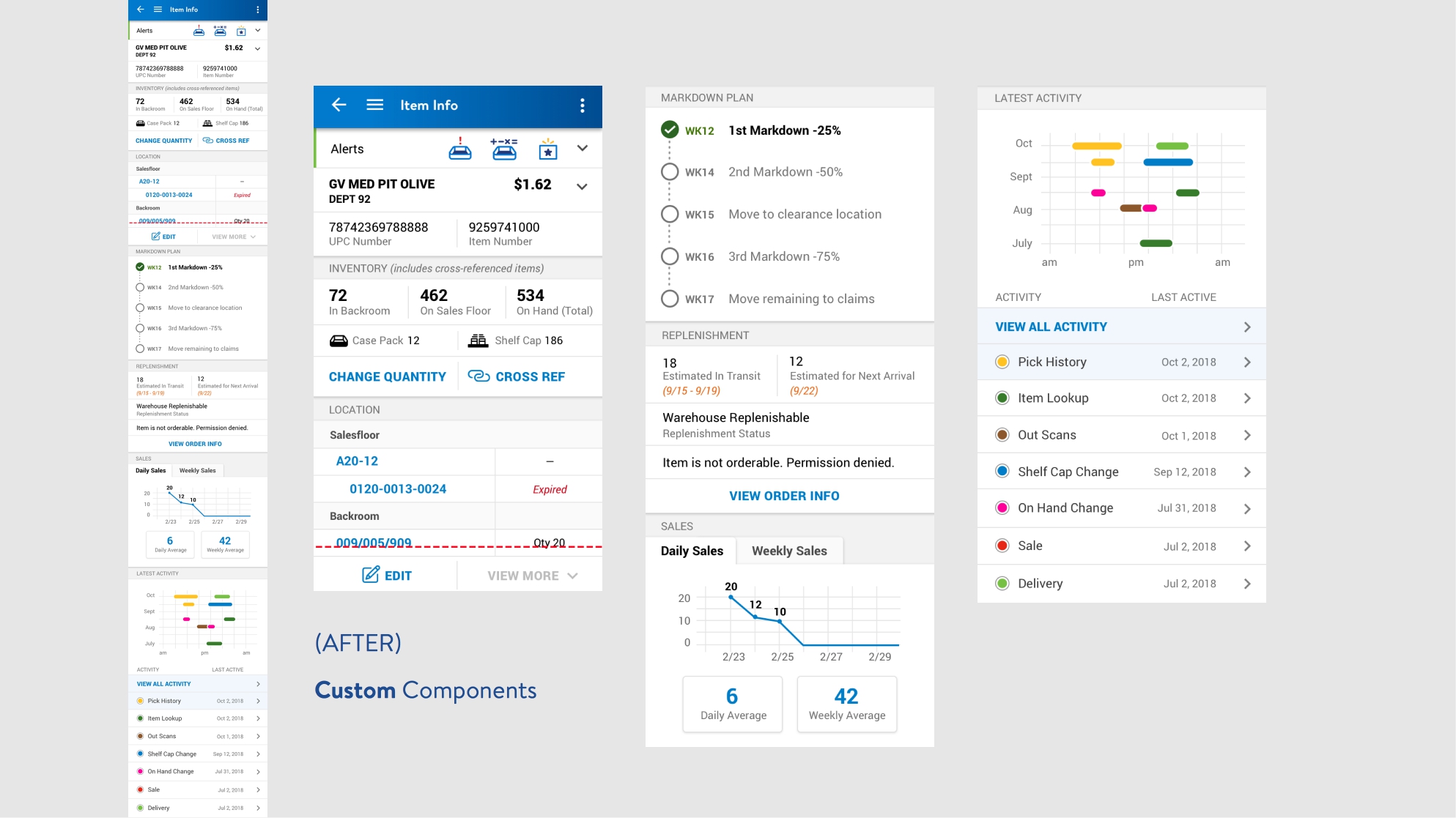Click the View Order Info button
The height and width of the screenshot is (818, 1456).
coord(783,495)
